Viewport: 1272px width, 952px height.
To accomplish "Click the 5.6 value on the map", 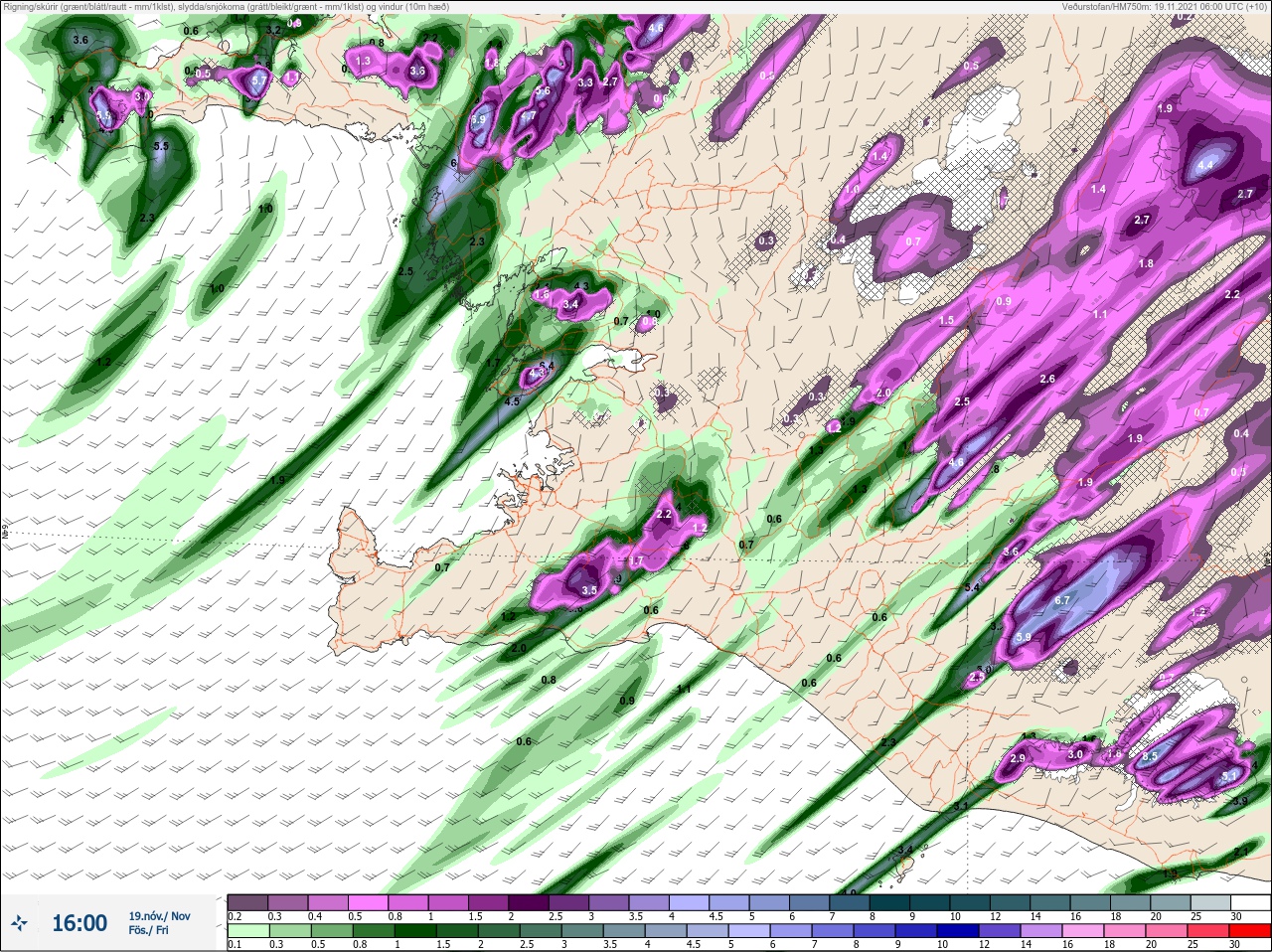I will (543, 90).
